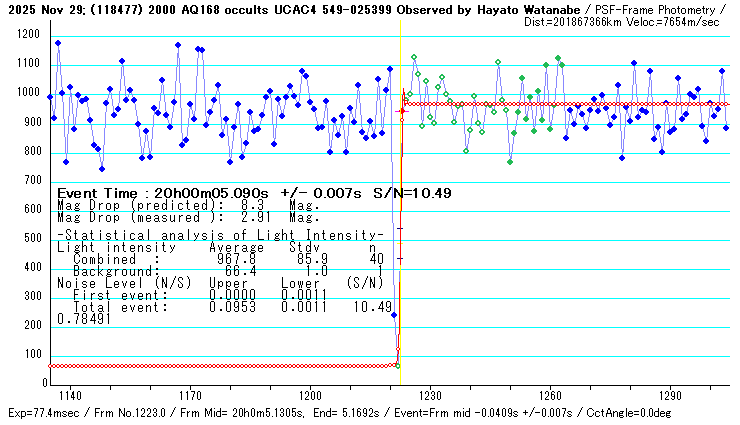Click the 1230 x-axis frame label
The height and width of the screenshot is (425, 740).
pyautogui.click(x=429, y=397)
